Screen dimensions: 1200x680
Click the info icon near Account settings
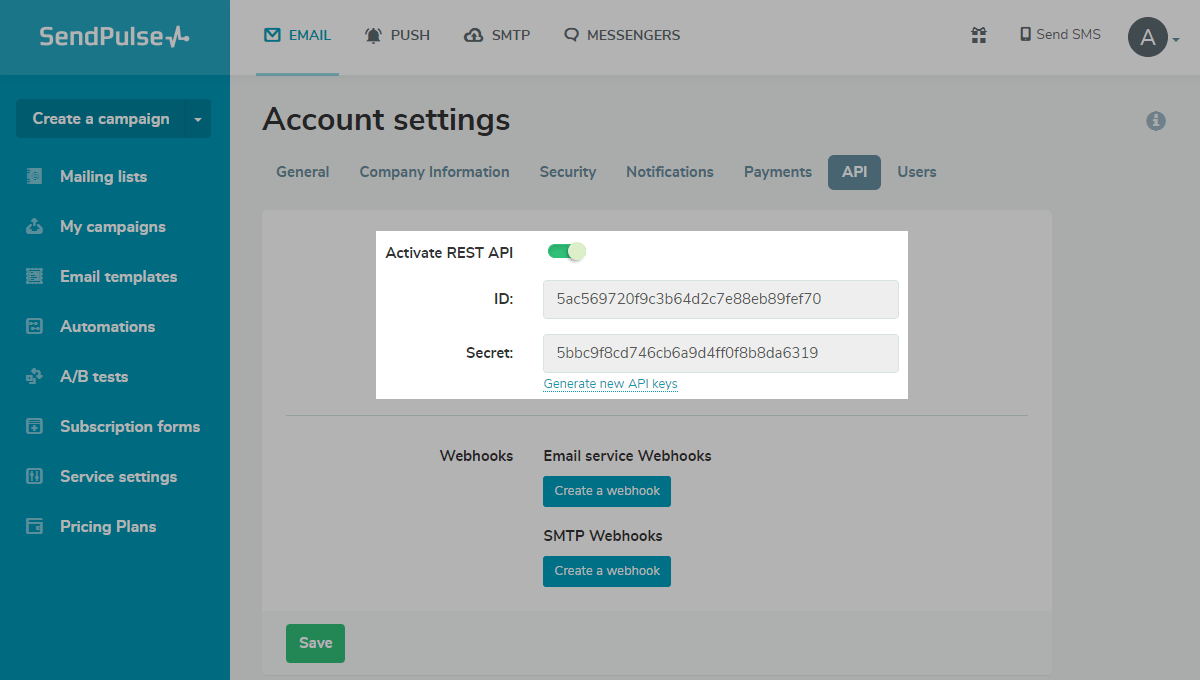(1156, 121)
